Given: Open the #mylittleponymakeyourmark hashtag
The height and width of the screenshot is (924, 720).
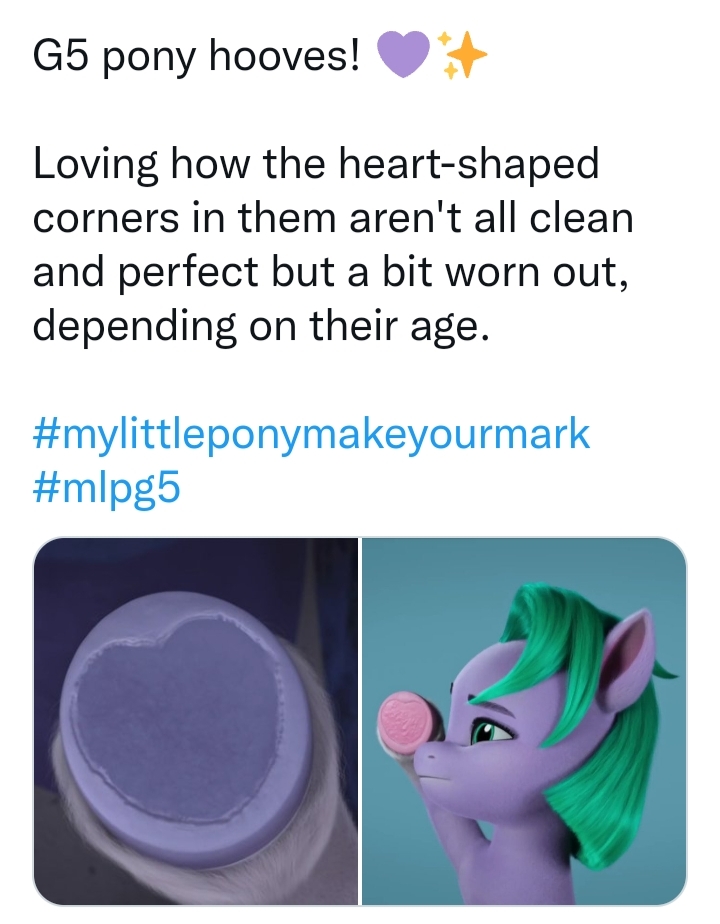Looking at the screenshot, I should tap(312, 435).
